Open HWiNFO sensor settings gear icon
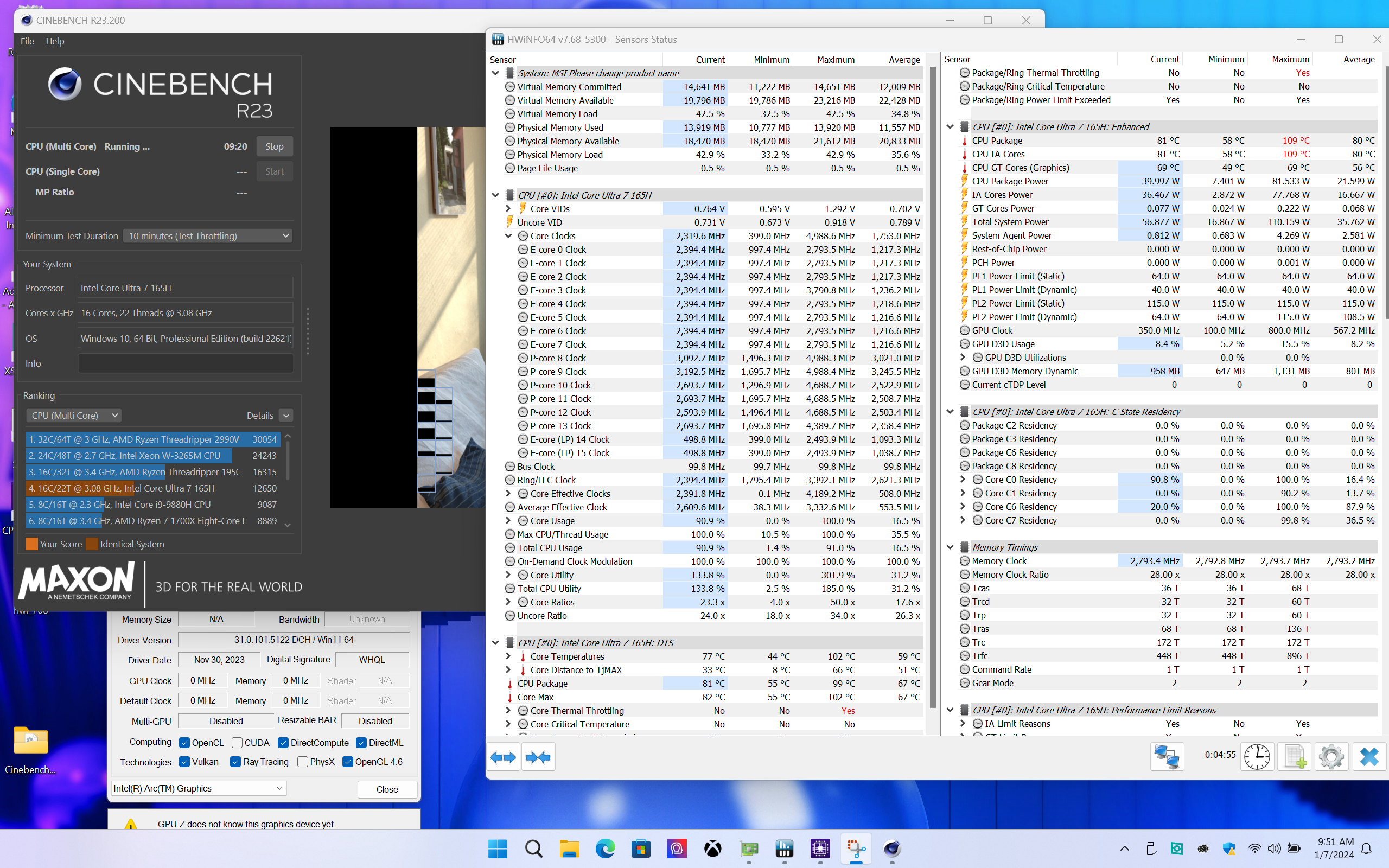 (1331, 757)
